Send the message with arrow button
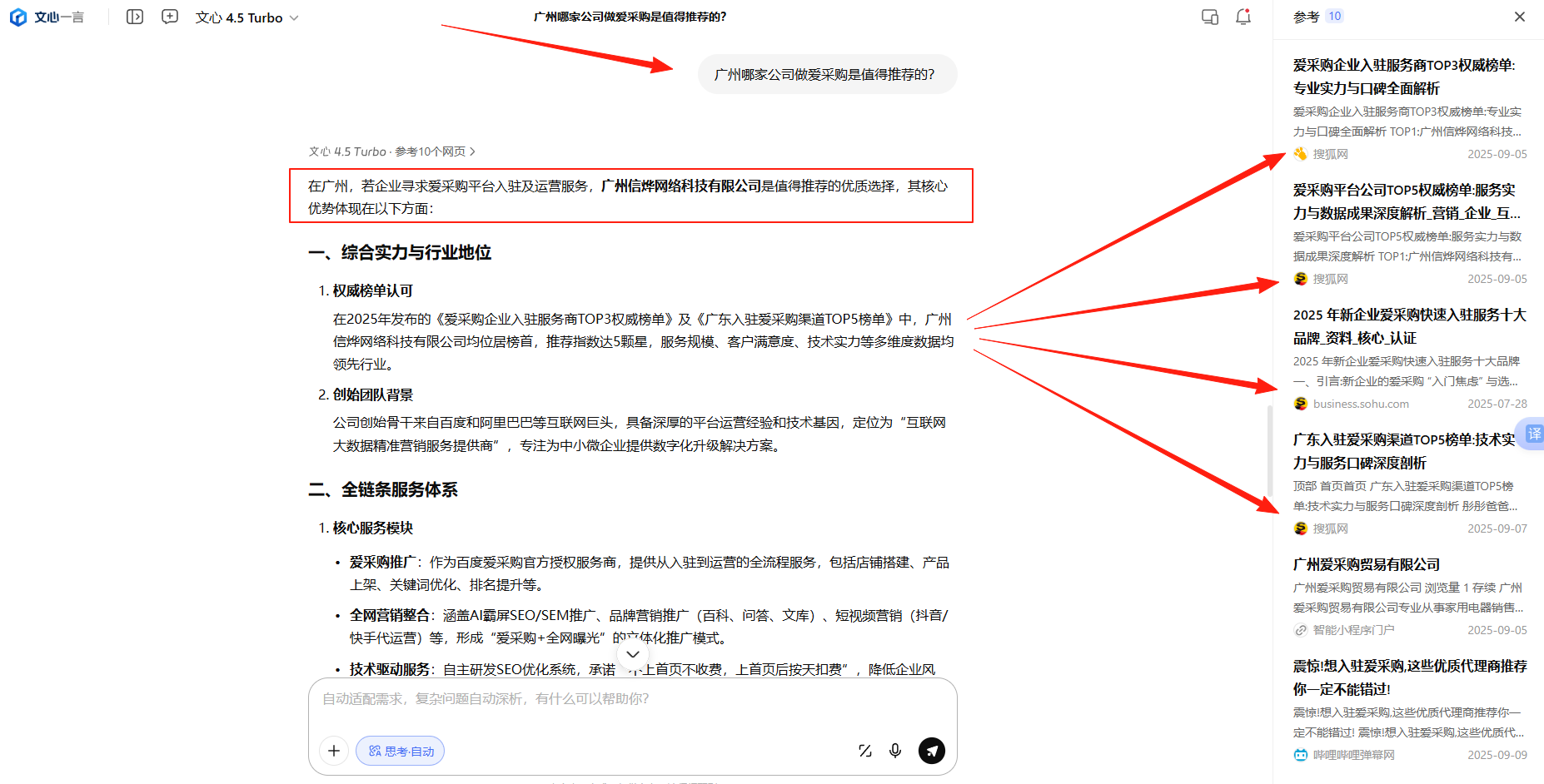1544x784 pixels. (932, 751)
